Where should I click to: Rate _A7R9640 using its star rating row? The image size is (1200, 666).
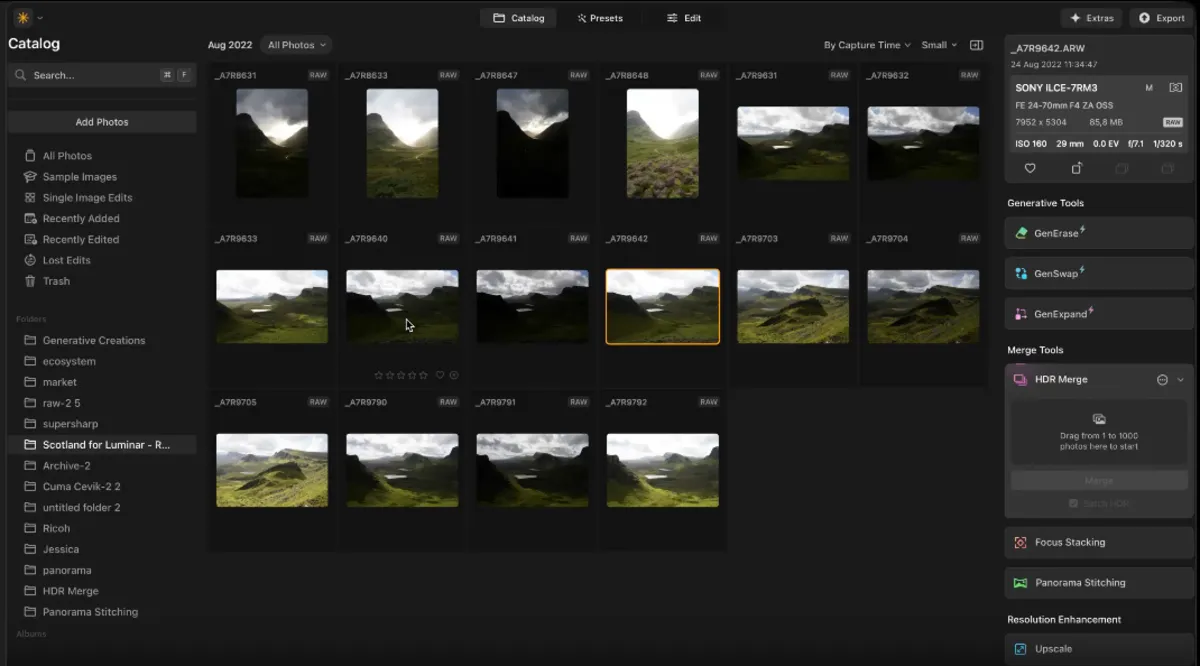point(402,375)
